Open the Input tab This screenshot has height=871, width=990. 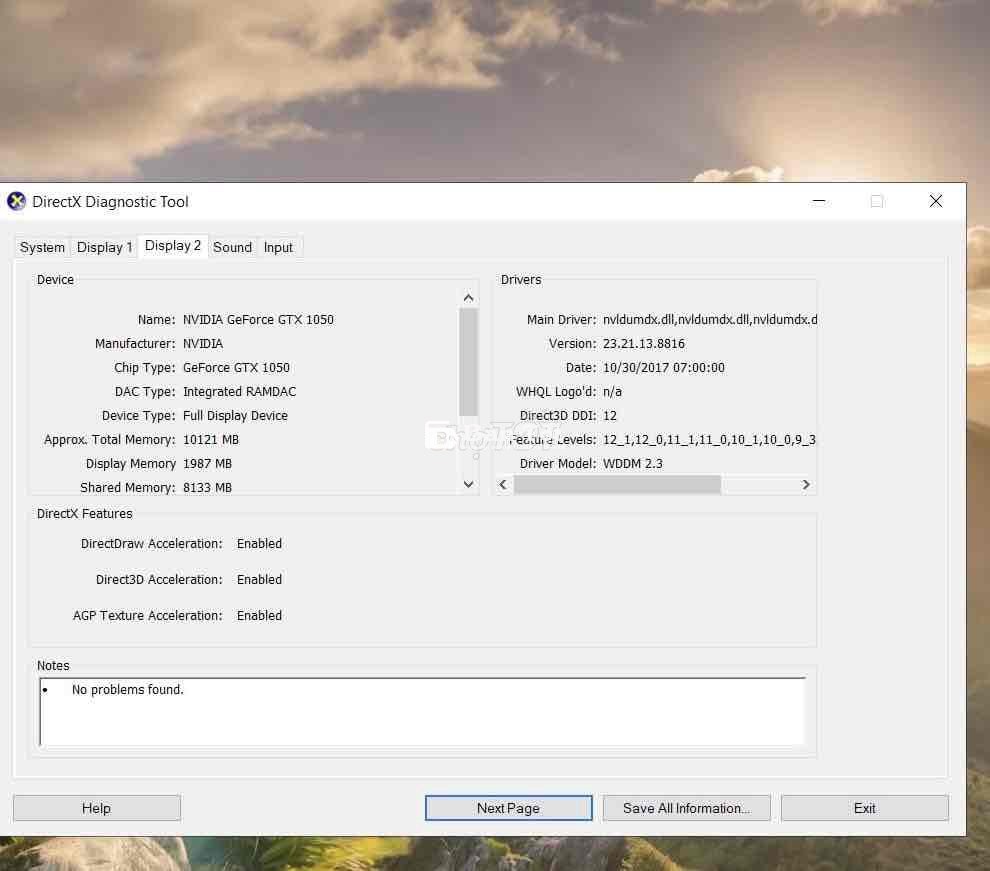(278, 247)
